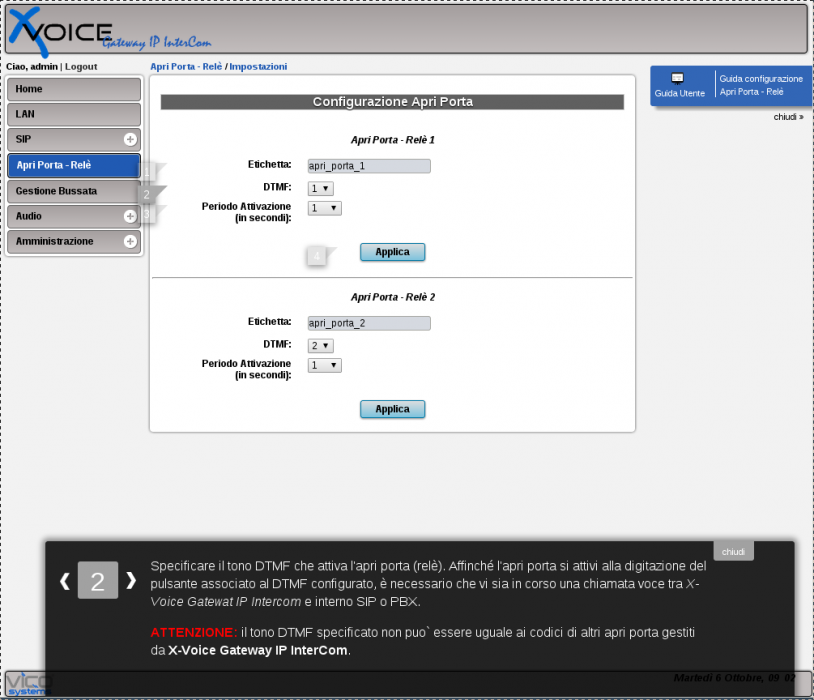
Task: Click guide step marker 4 near Applica
Action: point(318,257)
